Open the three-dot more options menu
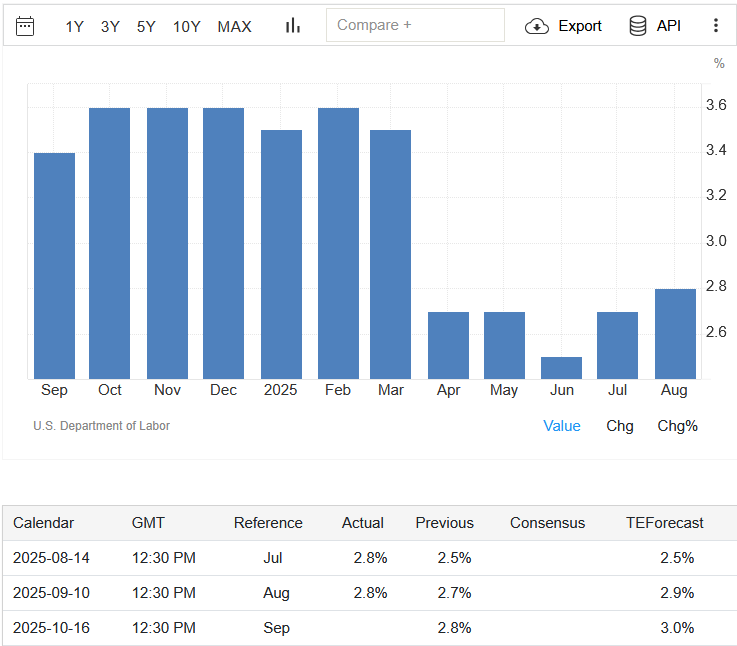The width and height of the screenshot is (737, 646). click(715, 26)
